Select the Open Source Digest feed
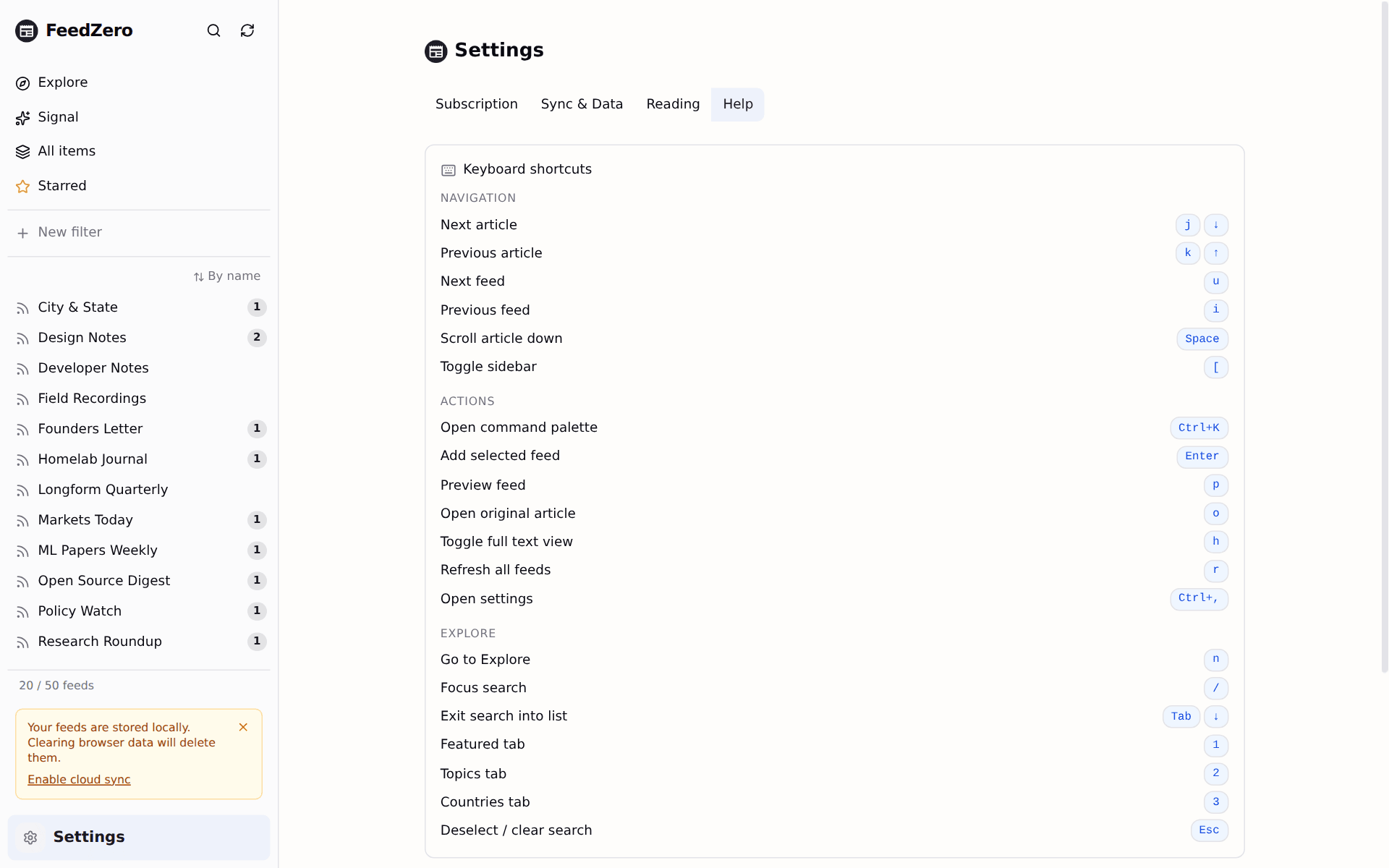This screenshot has height=868, width=1389. pos(139,581)
